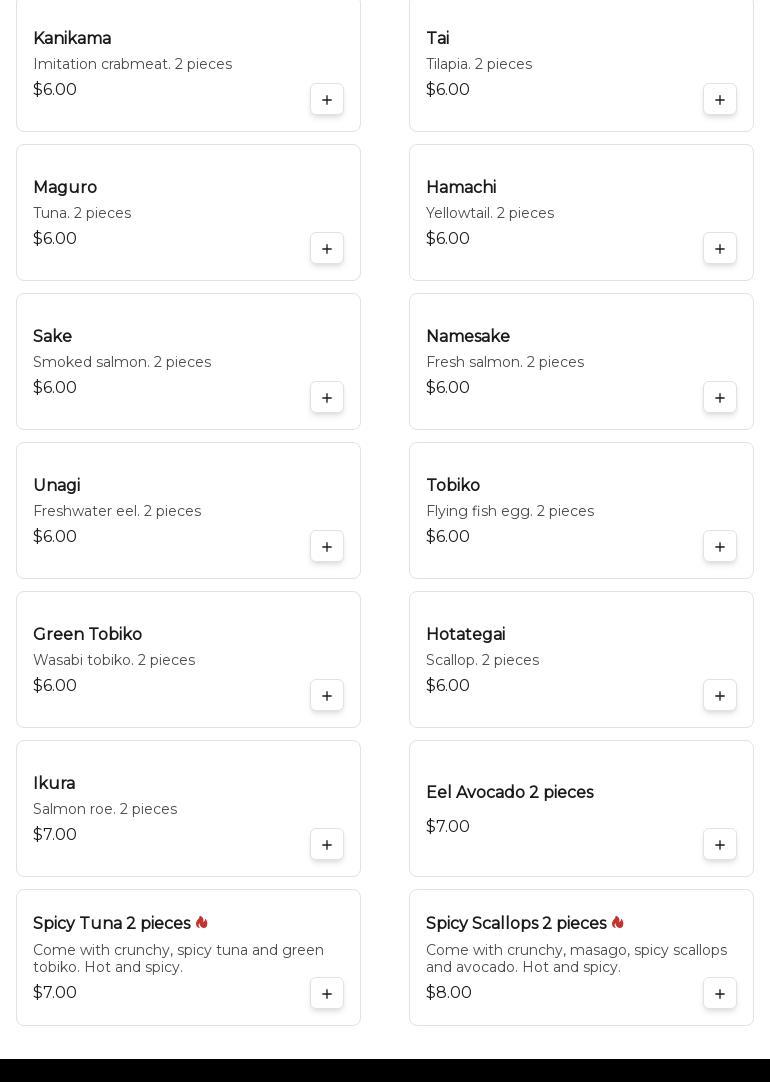Select the Eel Avocado item name
770x1082 pixels.
pyautogui.click(x=510, y=793)
